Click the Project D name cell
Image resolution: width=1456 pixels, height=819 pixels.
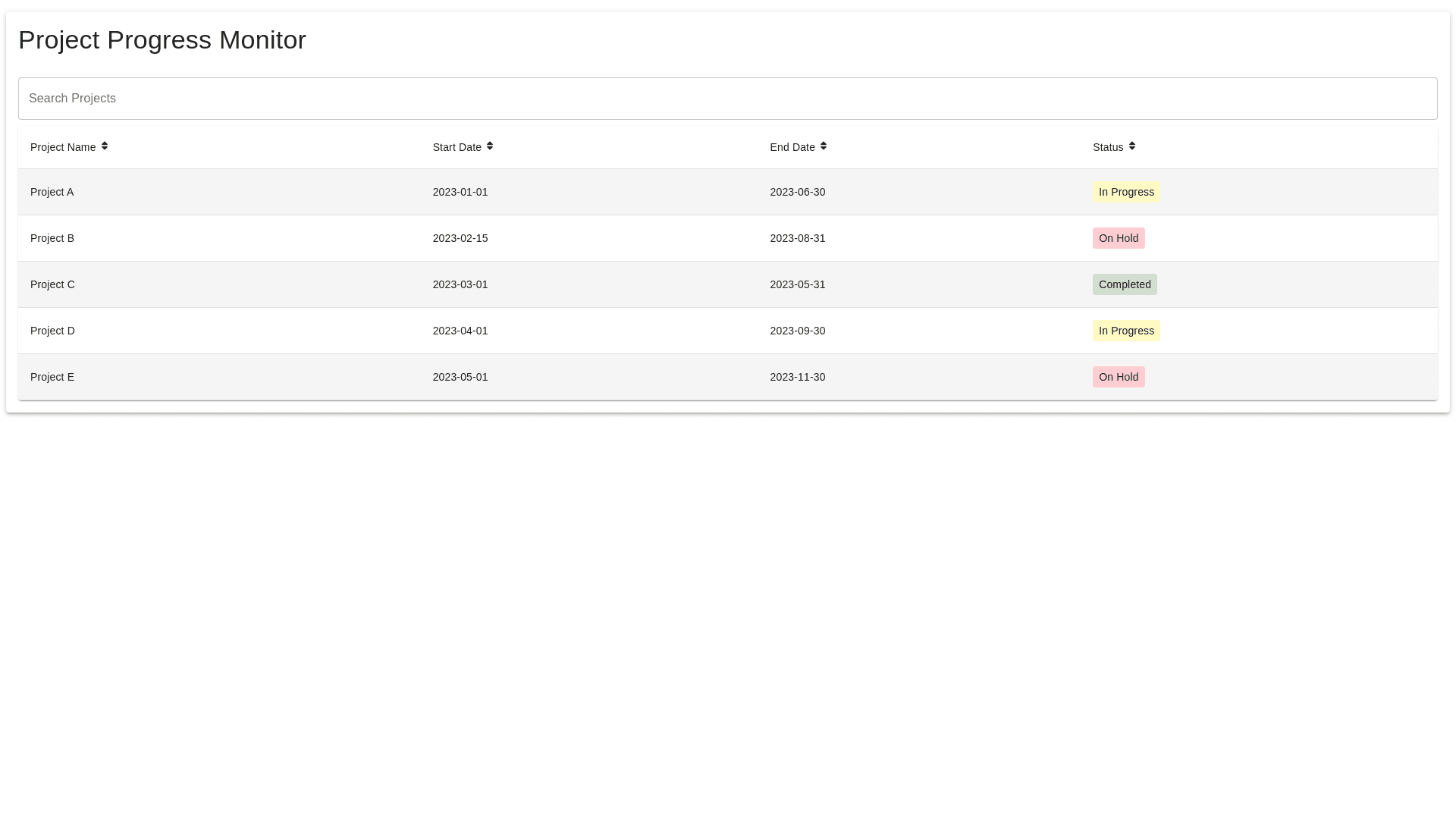pyautogui.click(x=52, y=331)
